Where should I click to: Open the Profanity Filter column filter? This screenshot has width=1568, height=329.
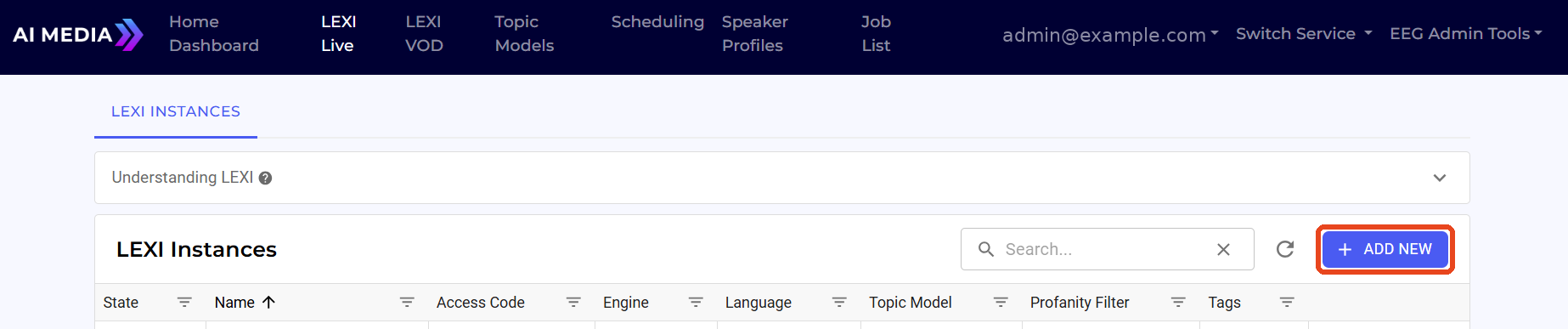[1178, 303]
